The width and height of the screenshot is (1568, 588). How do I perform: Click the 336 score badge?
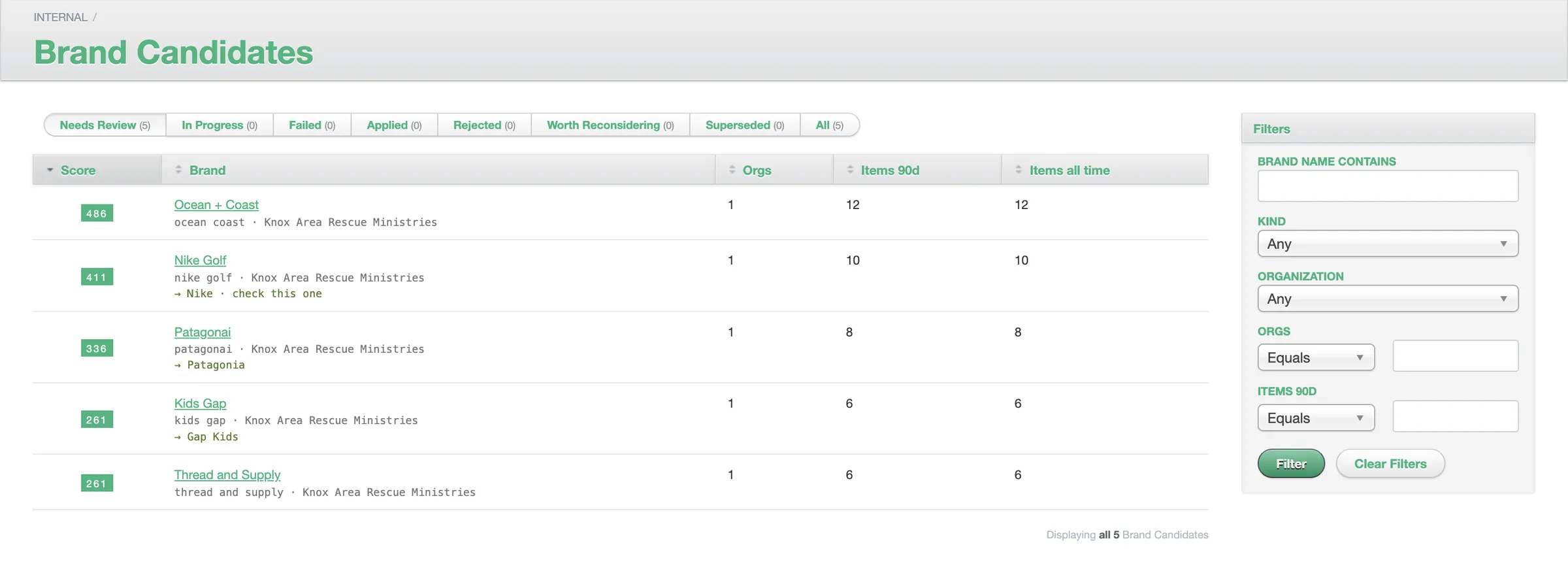coord(97,348)
